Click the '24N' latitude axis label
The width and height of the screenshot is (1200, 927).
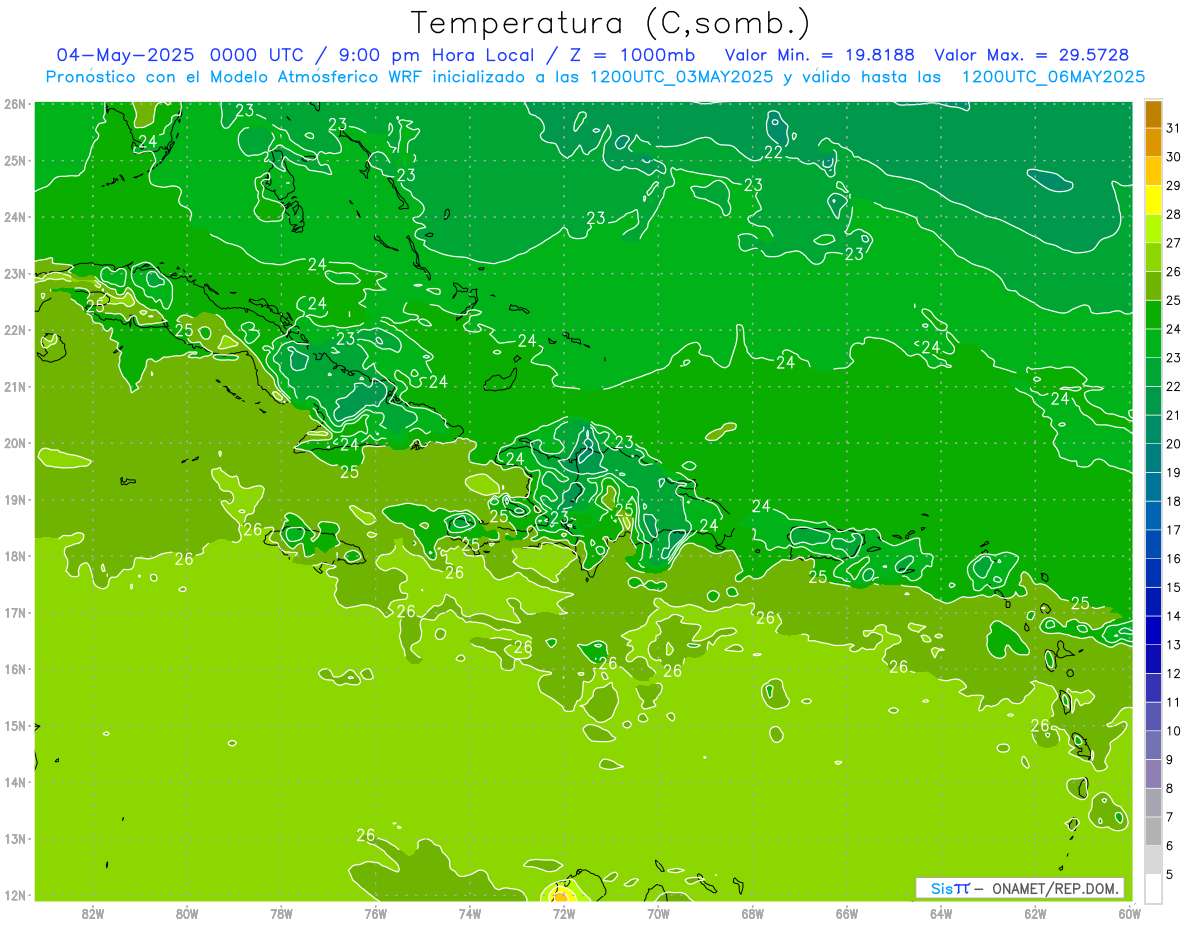pos(15,217)
